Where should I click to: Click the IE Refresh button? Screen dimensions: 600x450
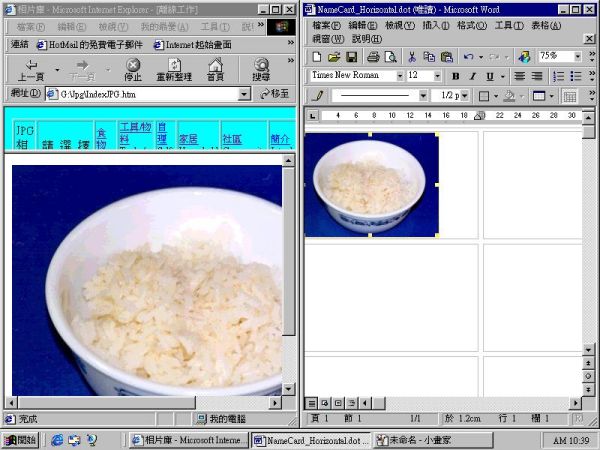click(174, 69)
